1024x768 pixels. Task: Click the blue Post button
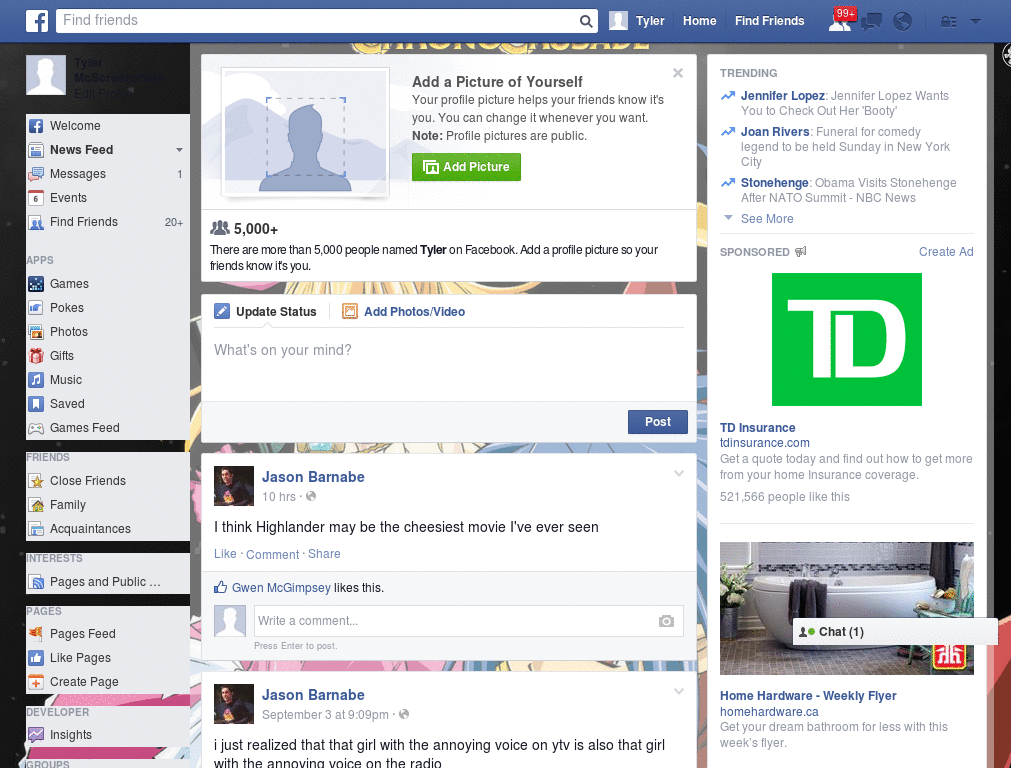pos(658,422)
